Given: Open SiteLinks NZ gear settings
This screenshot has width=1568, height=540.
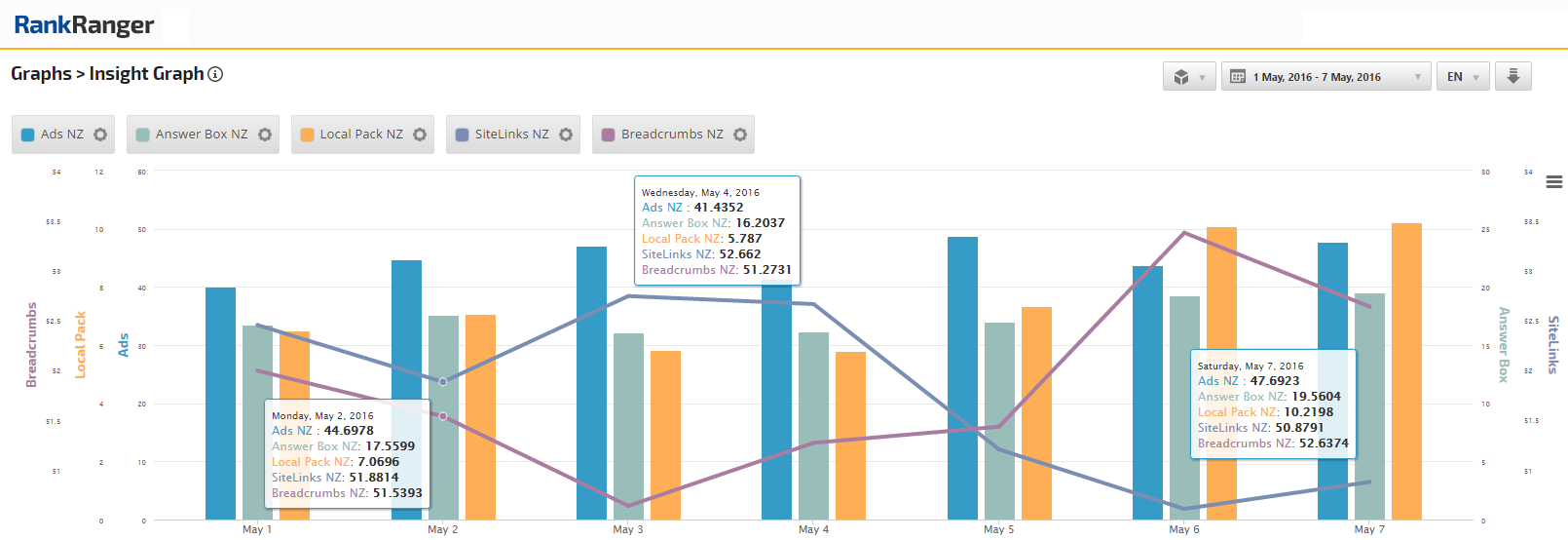Looking at the screenshot, I should click(566, 135).
